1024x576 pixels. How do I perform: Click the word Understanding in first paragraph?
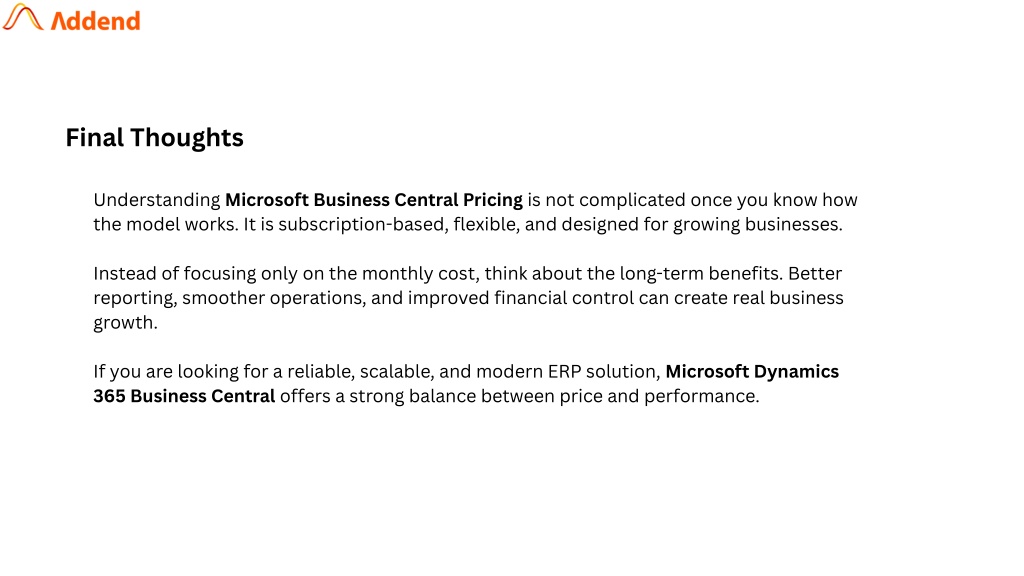point(156,200)
